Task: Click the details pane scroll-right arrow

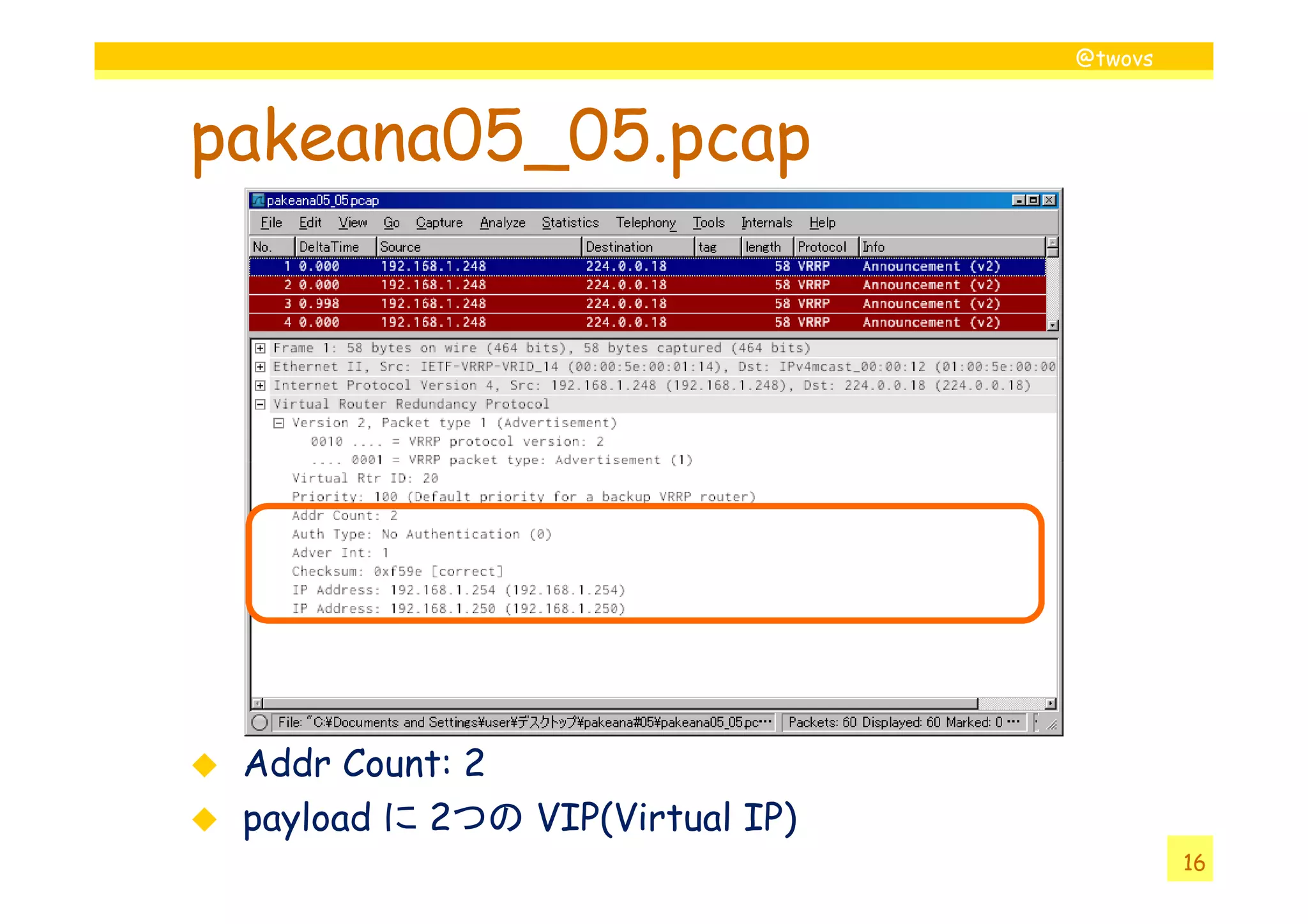Action: coord(1051,703)
